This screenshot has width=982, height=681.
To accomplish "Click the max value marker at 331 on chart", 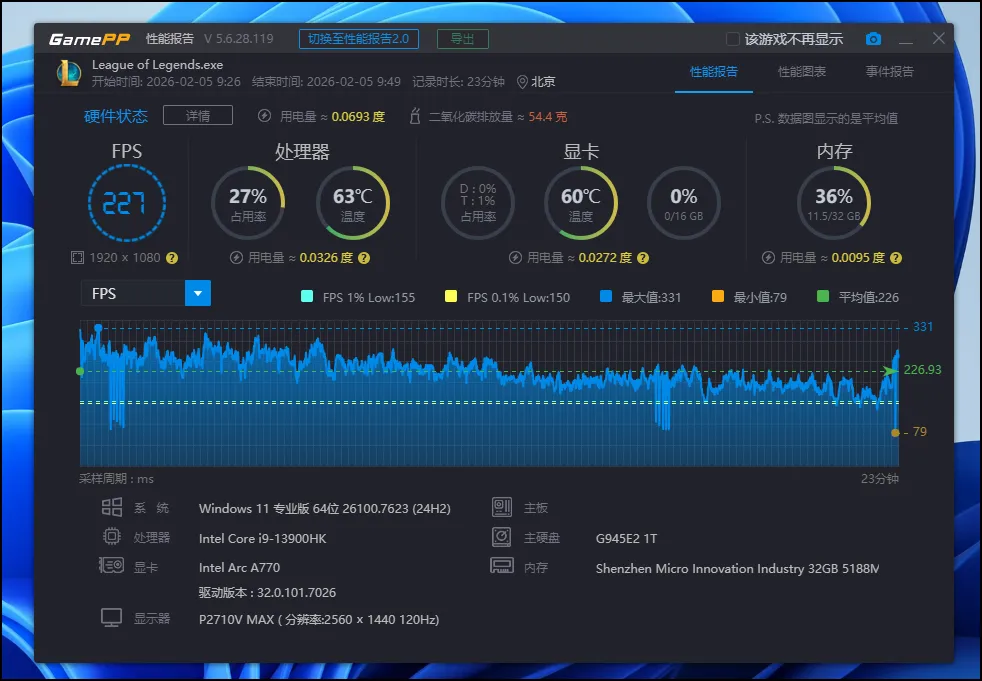I will click(x=98, y=328).
